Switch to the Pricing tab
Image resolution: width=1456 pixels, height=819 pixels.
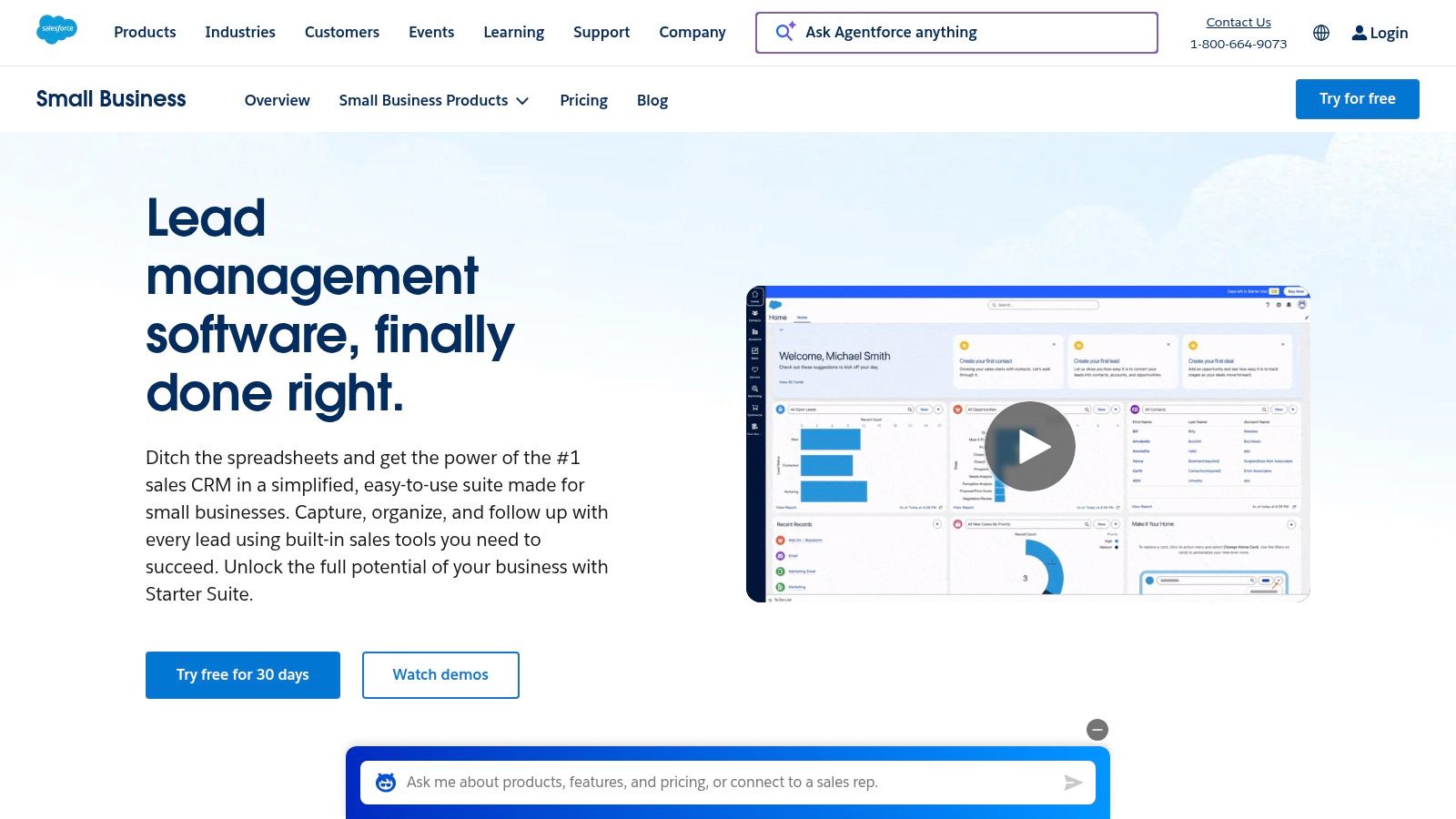click(x=583, y=100)
